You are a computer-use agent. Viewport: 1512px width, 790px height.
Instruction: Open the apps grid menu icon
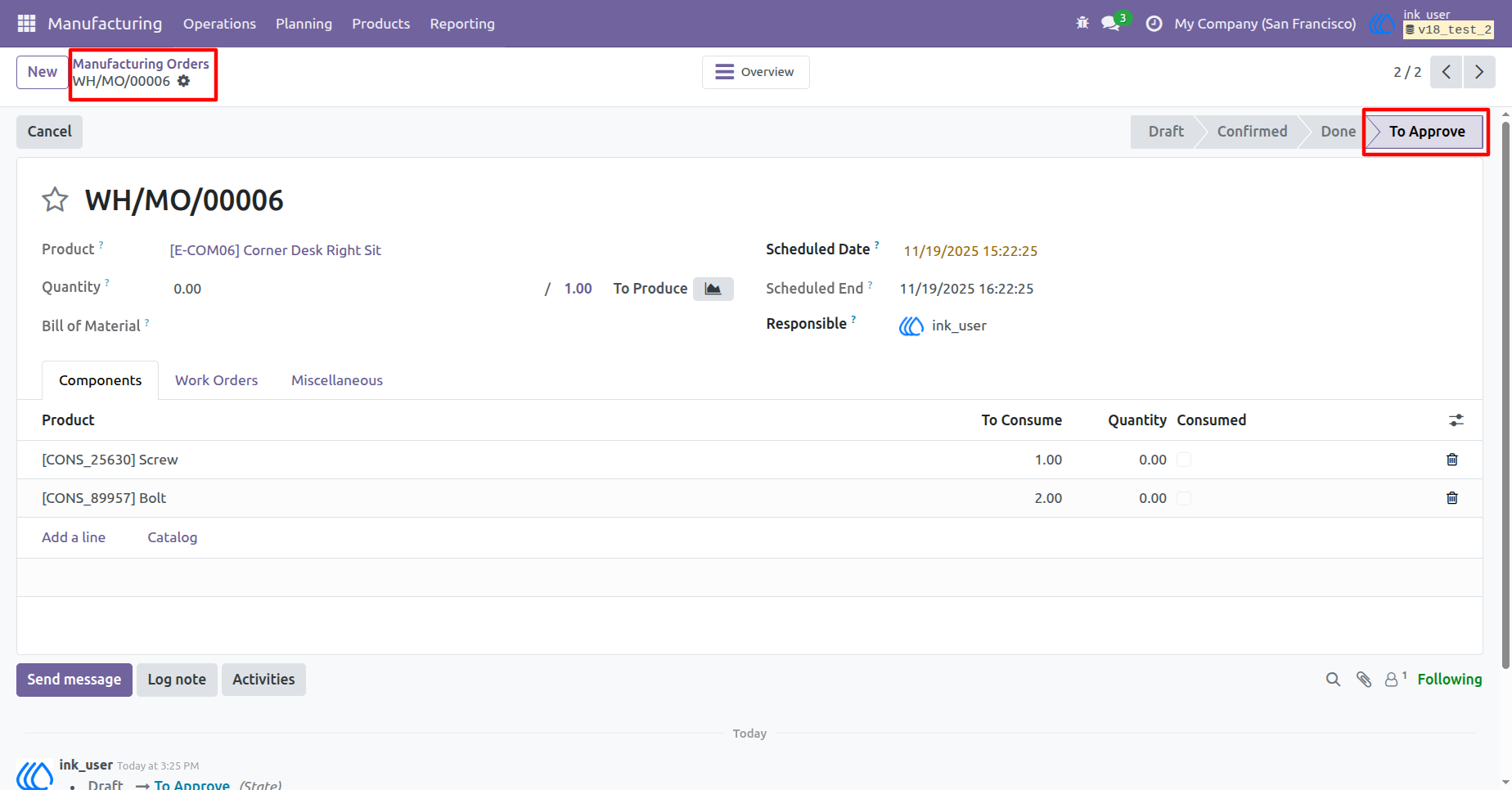point(26,24)
